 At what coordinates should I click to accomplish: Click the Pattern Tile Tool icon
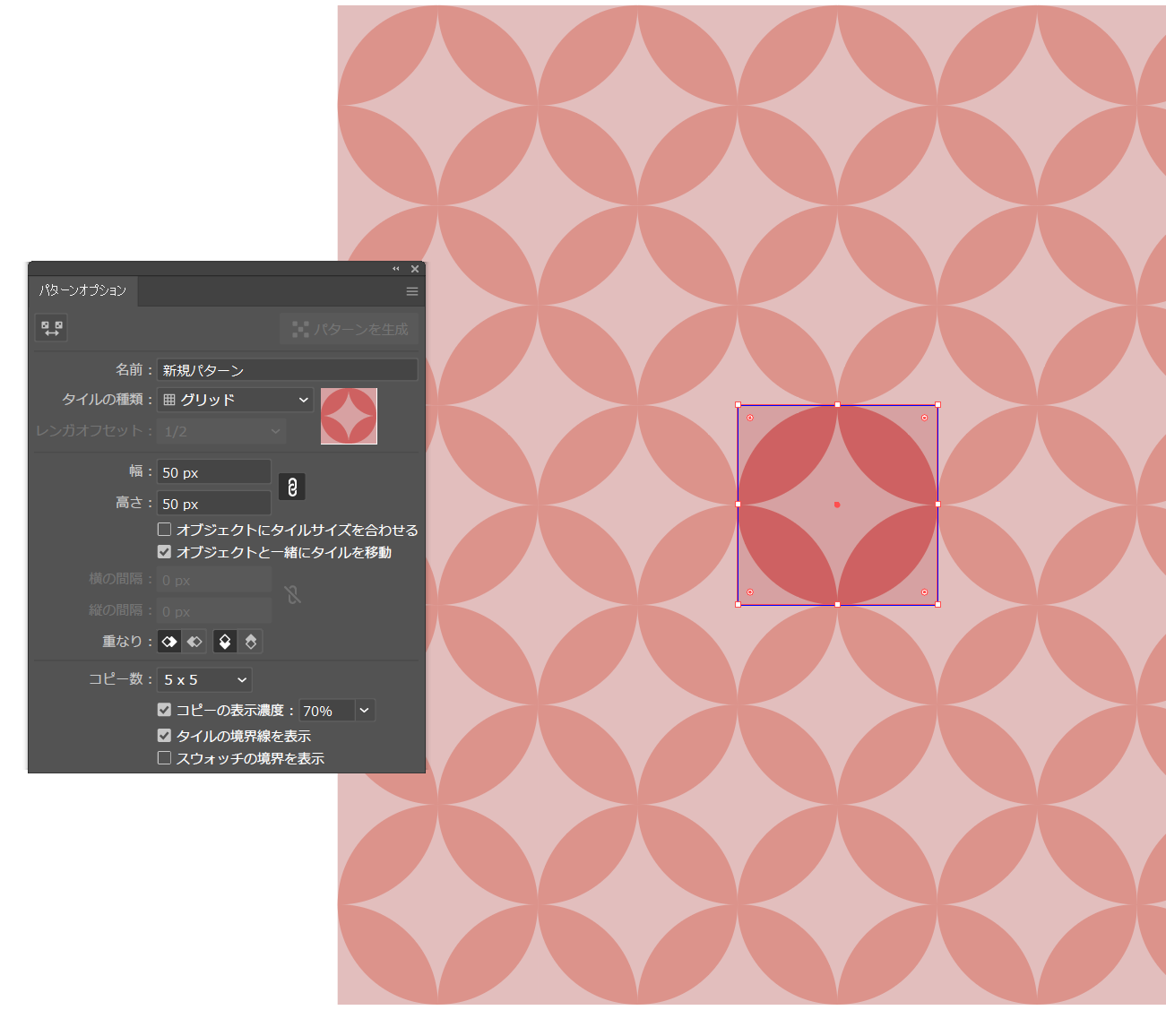[x=51, y=328]
